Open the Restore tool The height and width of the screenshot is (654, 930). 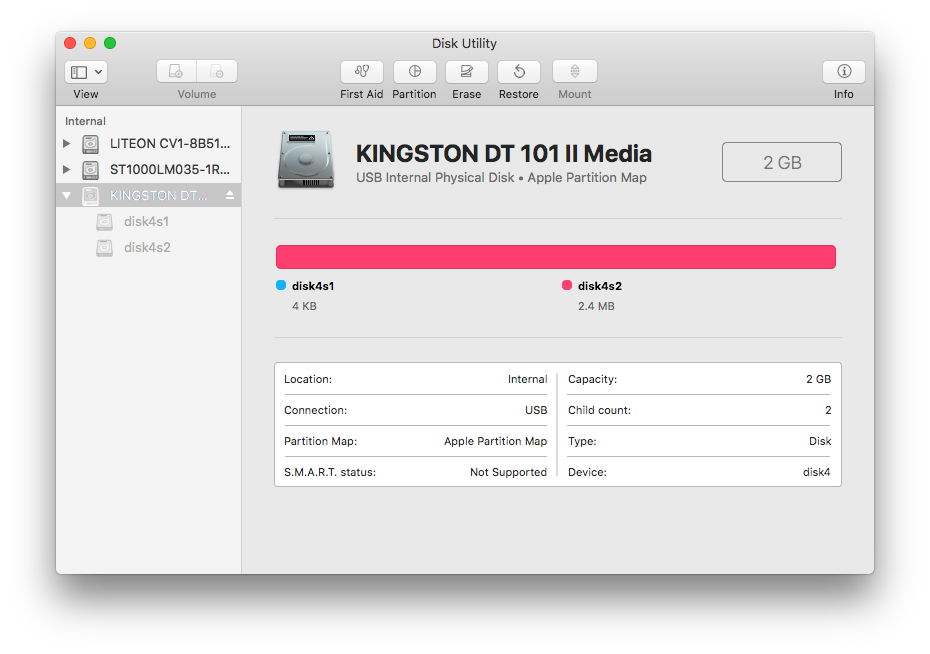point(518,72)
